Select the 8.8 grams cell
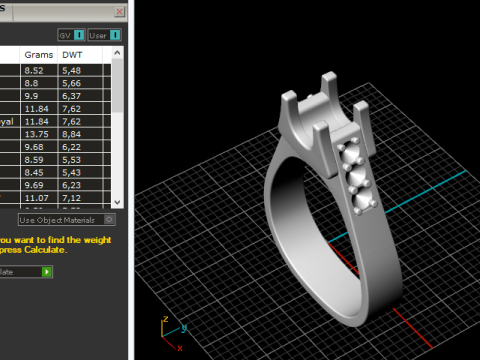 (39, 83)
